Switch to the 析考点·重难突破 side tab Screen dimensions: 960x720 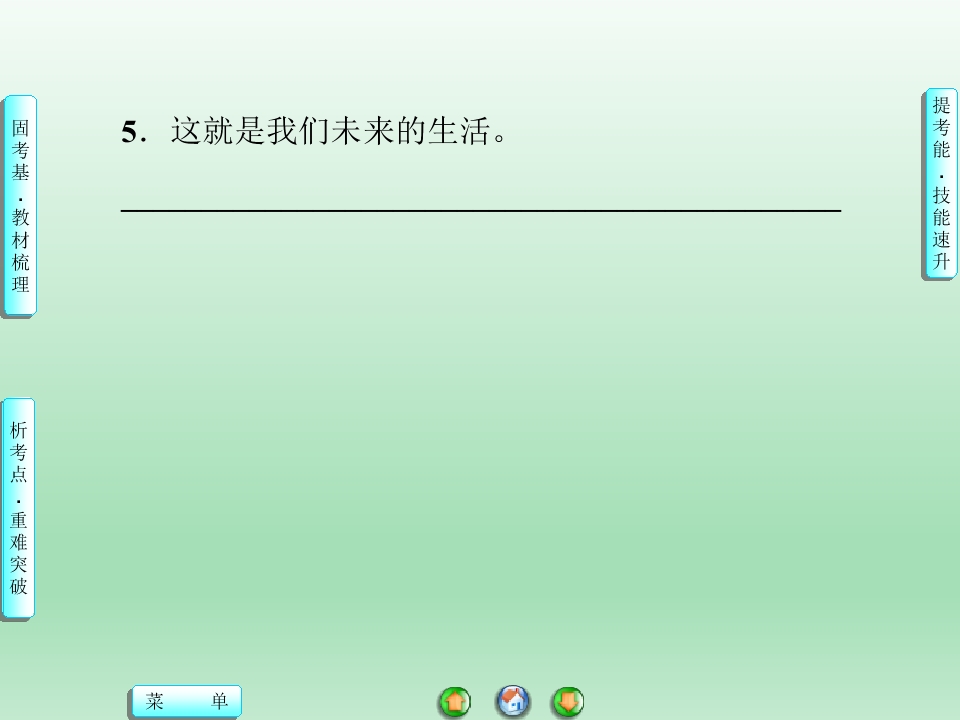18,508
